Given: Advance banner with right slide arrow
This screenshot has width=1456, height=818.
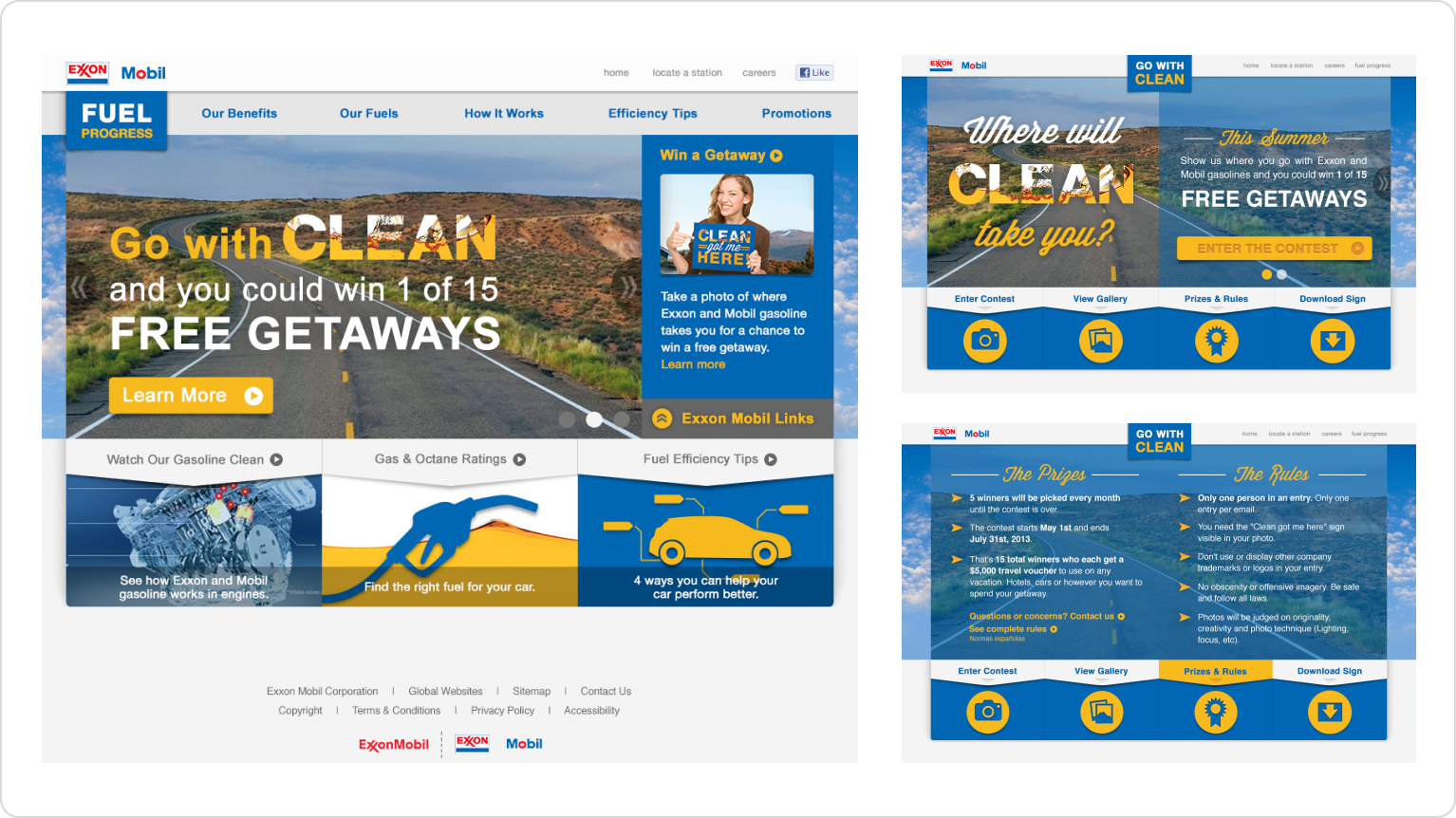Looking at the screenshot, I should click(627, 287).
